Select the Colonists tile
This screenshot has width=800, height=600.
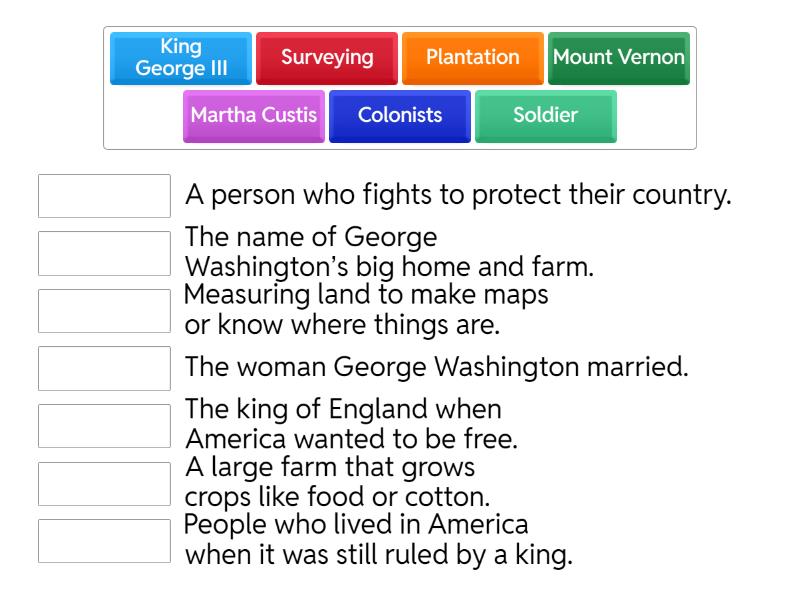click(399, 116)
